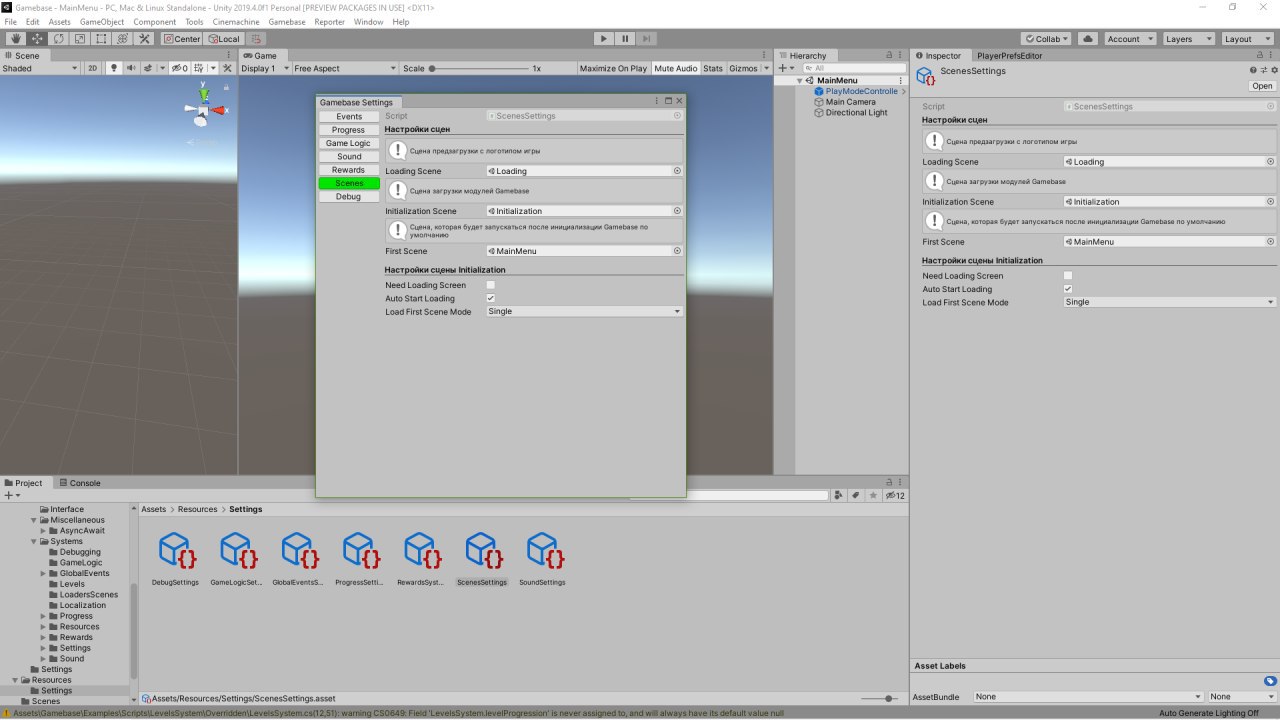Open the Account dropdown
Image resolution: width=1280 pixels, height=720 pixels.
coord(1130,38)
